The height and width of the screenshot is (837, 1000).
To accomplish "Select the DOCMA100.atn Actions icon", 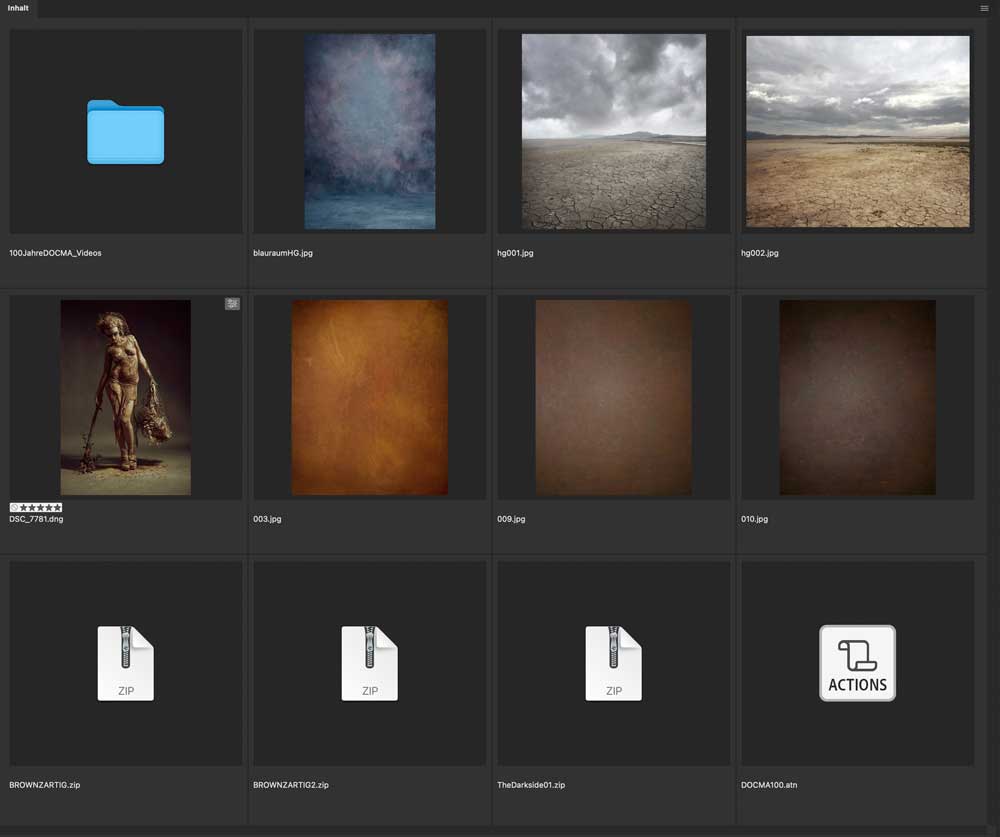I will (857, 663).
